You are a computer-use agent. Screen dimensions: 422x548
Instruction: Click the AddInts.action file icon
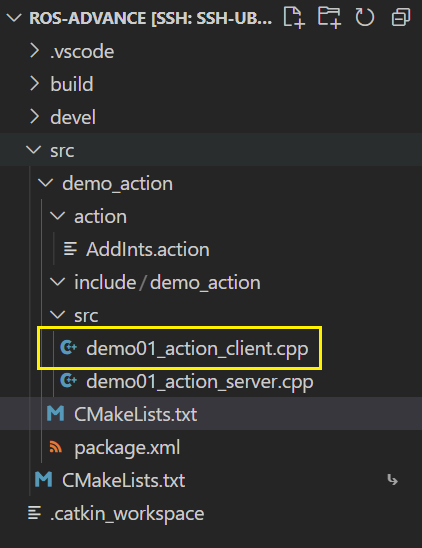point(70,249)
